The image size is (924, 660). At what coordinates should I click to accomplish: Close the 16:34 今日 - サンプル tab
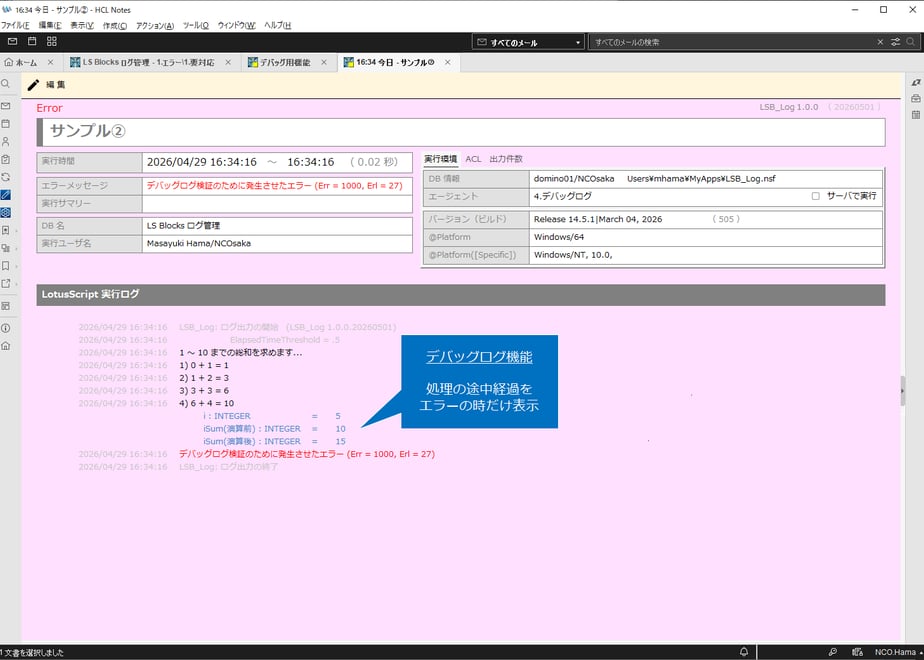[x=448, y=62]
